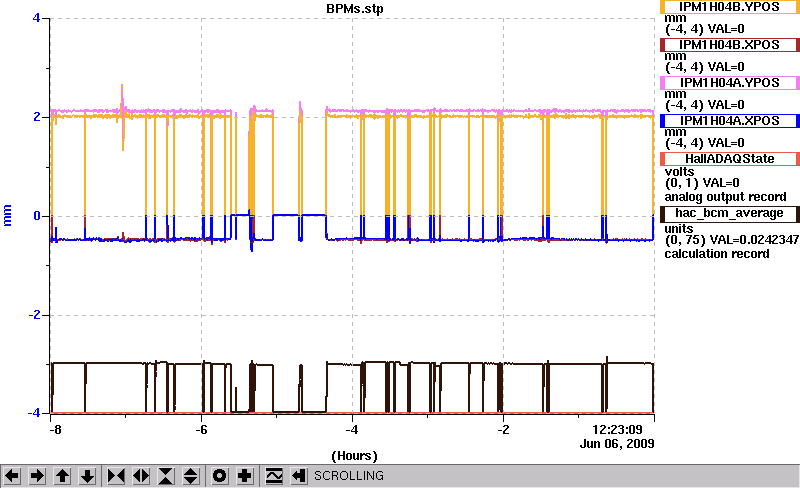The width and height of the screenshot is (800, 488).
Task: Pan the graph left with the left arrow
Action: tap(12, 476)
